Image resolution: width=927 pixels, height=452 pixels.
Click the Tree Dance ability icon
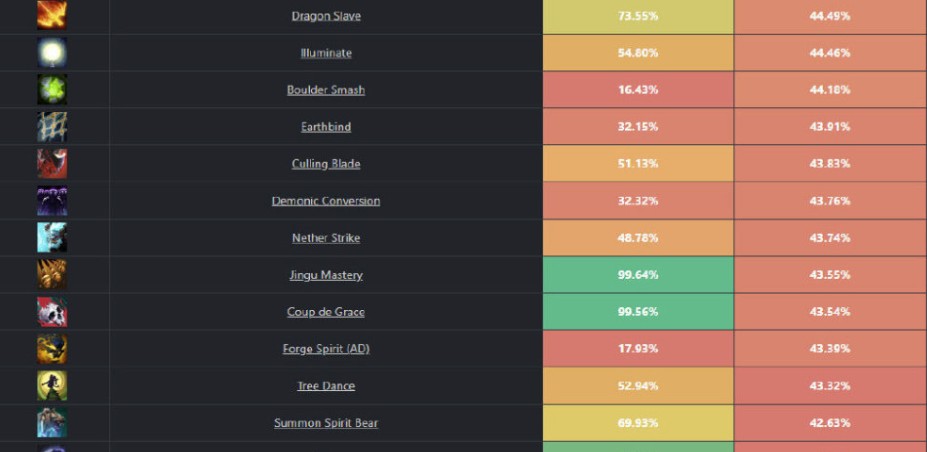(52, 386)
